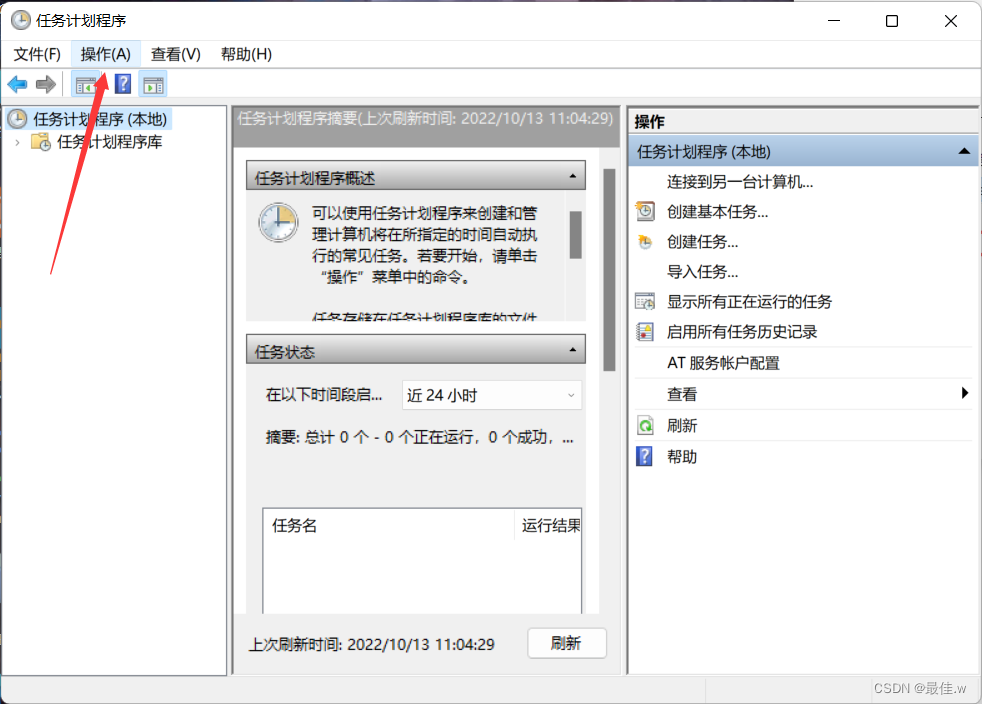Toggle the show/hide action pane toolbar icon
This screenshot has width=982, height=704.
[153, 85]
